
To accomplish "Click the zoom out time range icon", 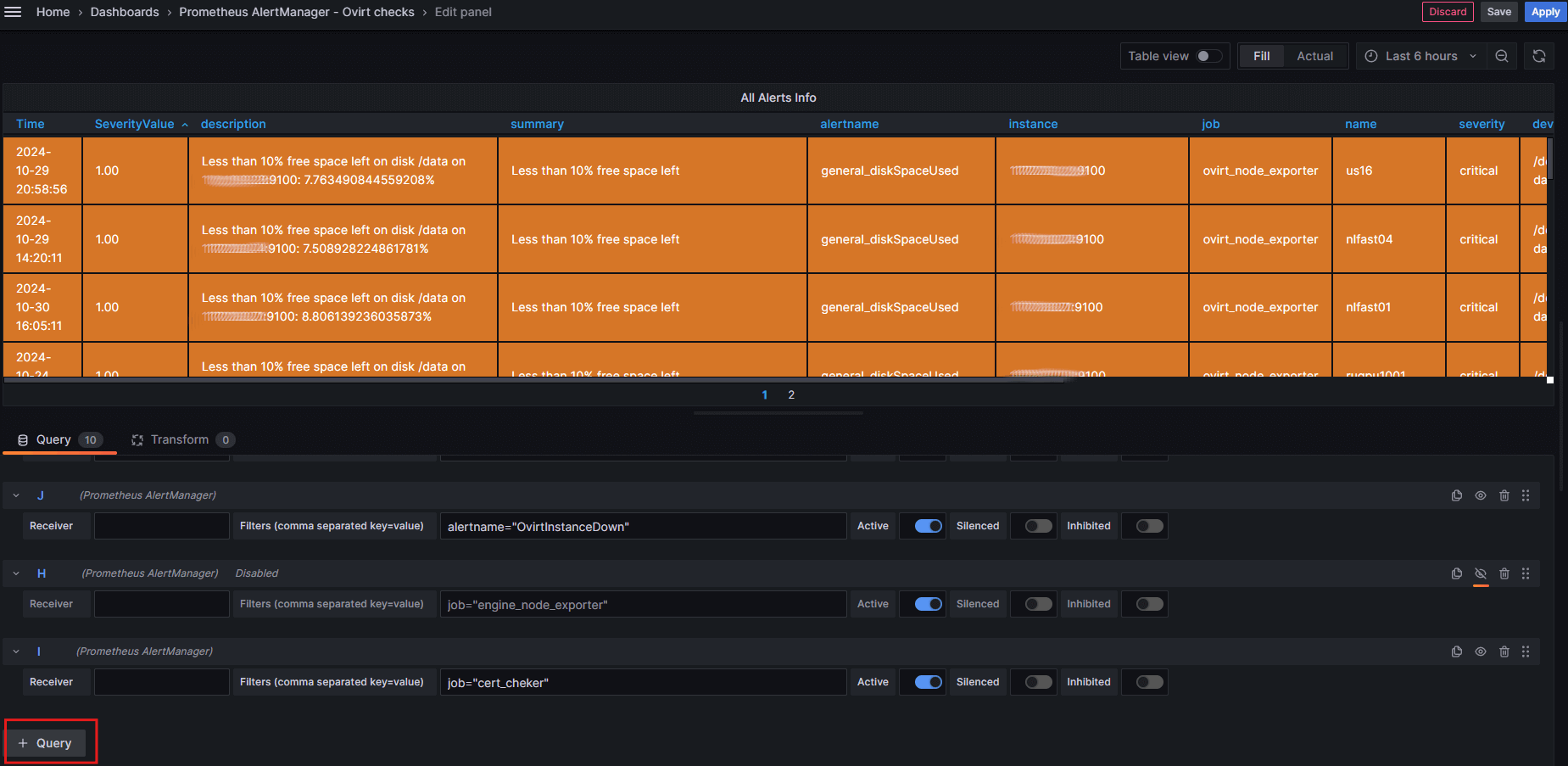I will [1501, 56].
